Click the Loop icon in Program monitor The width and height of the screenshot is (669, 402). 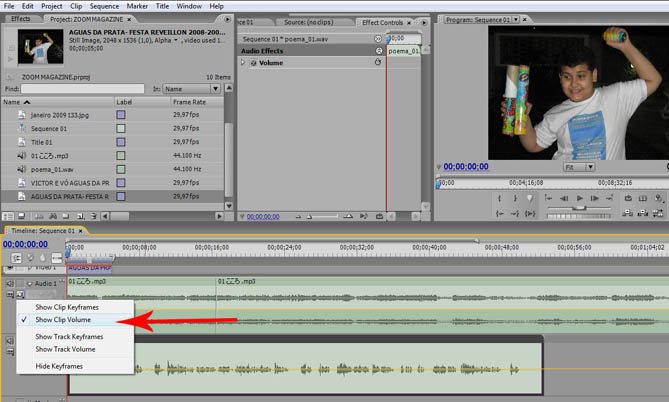pyautogui.click(x=628, y=199)
